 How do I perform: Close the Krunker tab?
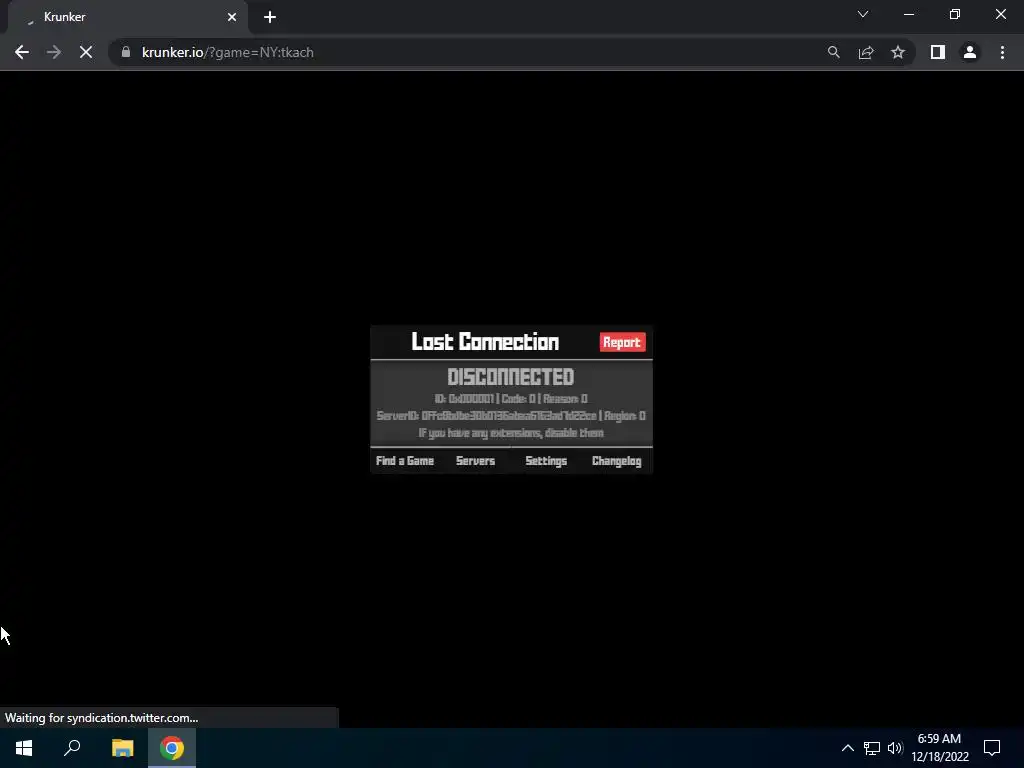click(232, 17)
